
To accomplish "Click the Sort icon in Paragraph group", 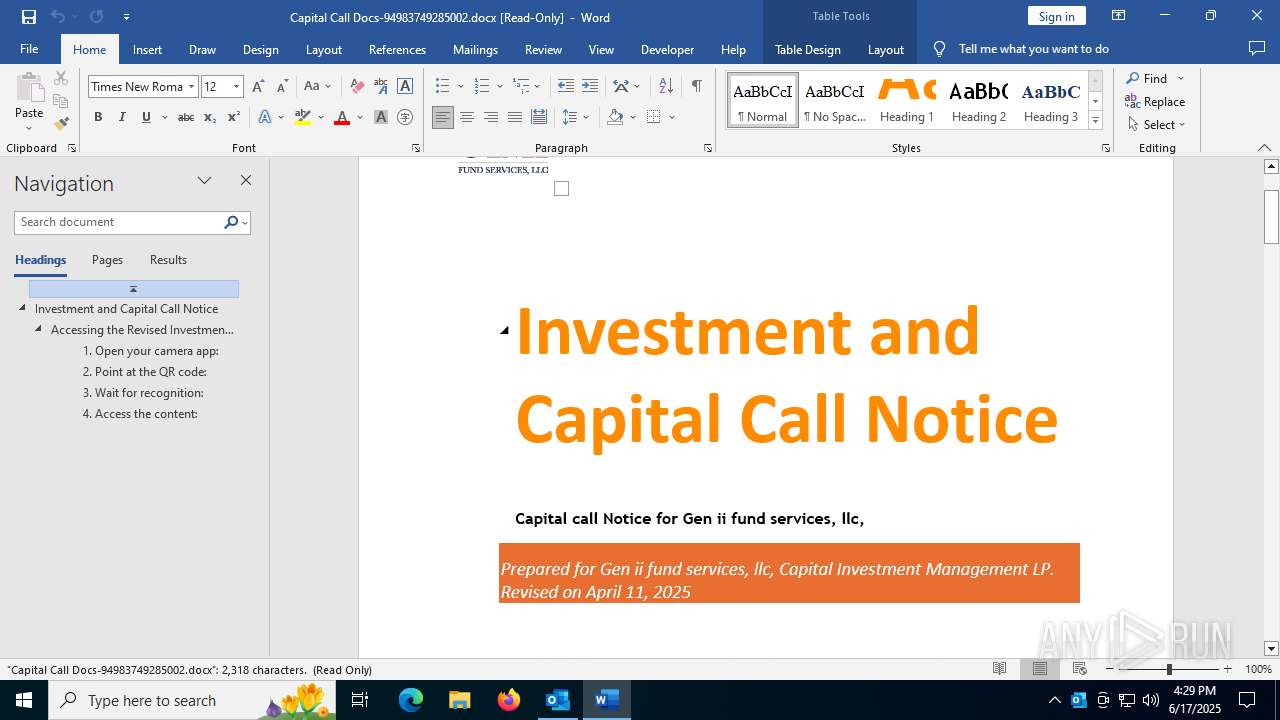I will (x=666, y=86).
